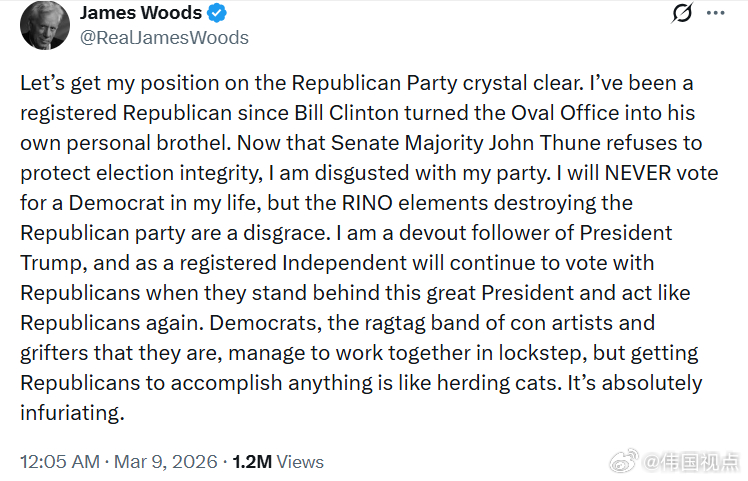Click the Chinese watermark text beside Weibo logo
This screenshot has width=748, height=481.
pyautogui.click(x=691, y=461)
